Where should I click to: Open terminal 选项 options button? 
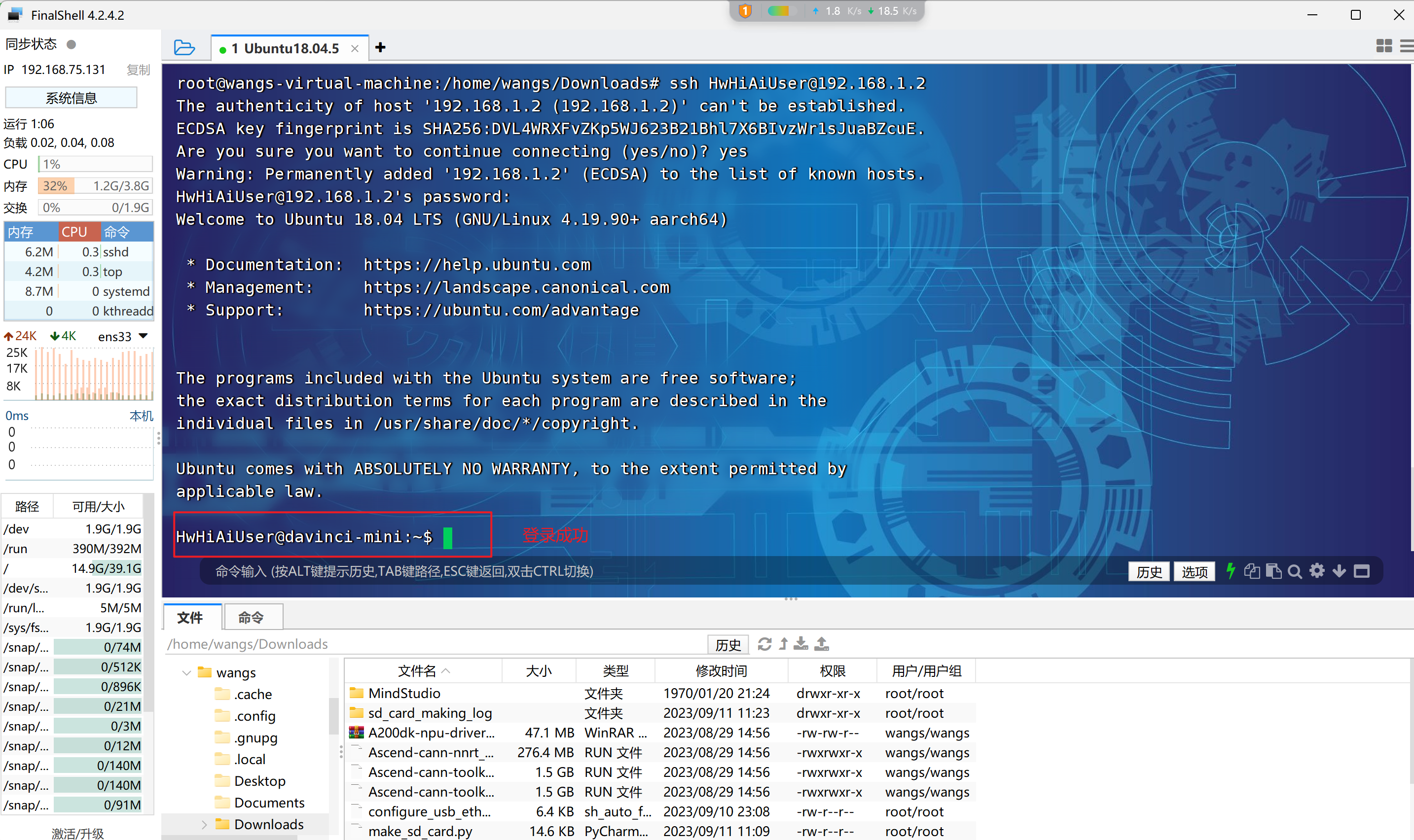point(1195,572)
